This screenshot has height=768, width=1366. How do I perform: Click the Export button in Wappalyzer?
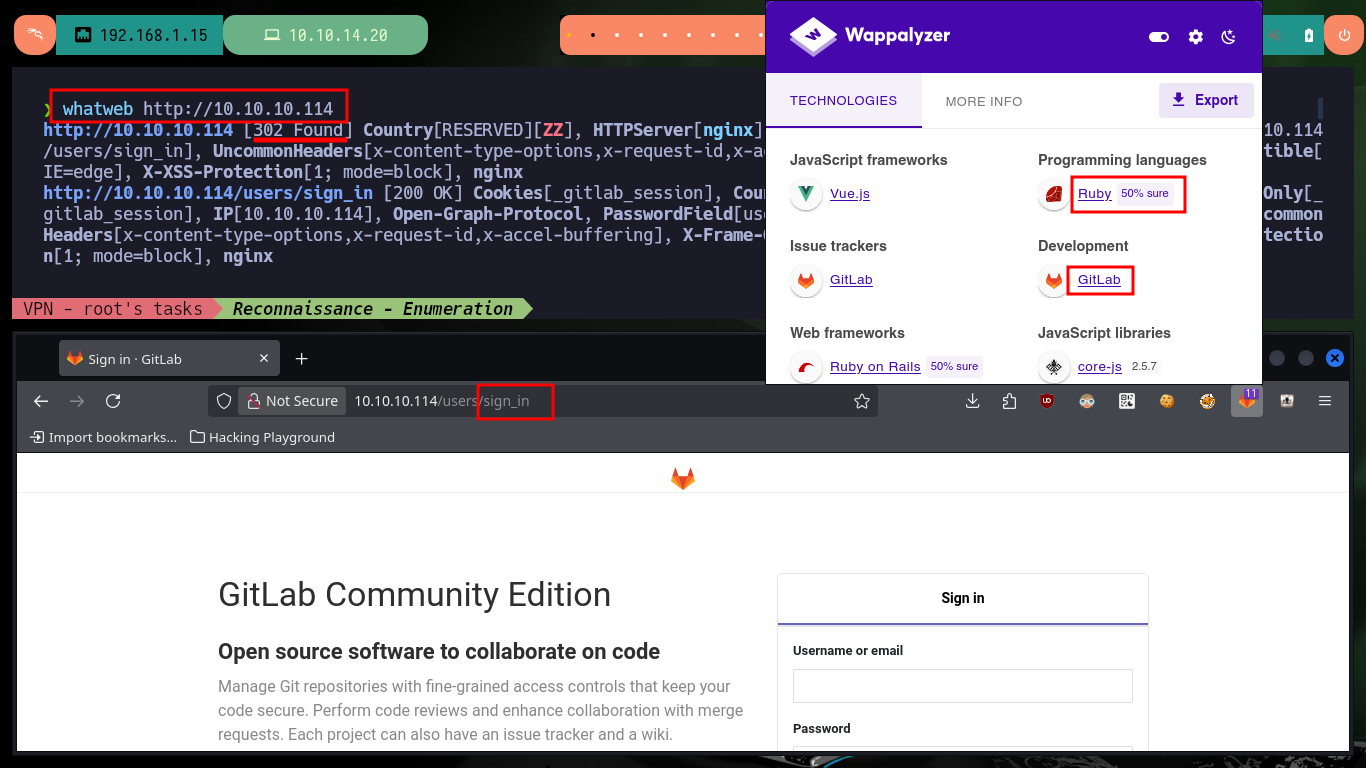point(1206,100)
